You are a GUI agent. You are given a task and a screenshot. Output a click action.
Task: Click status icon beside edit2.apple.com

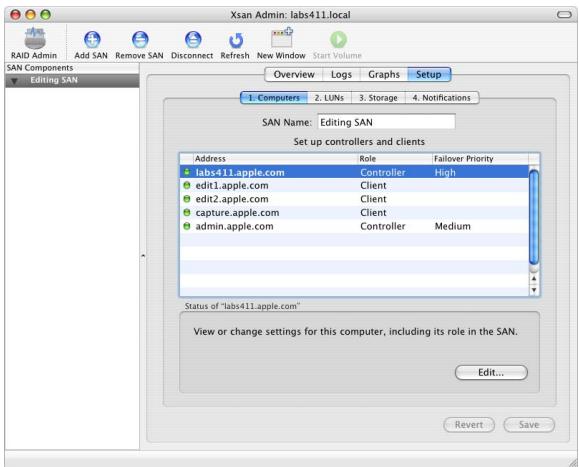pos(187,199)
